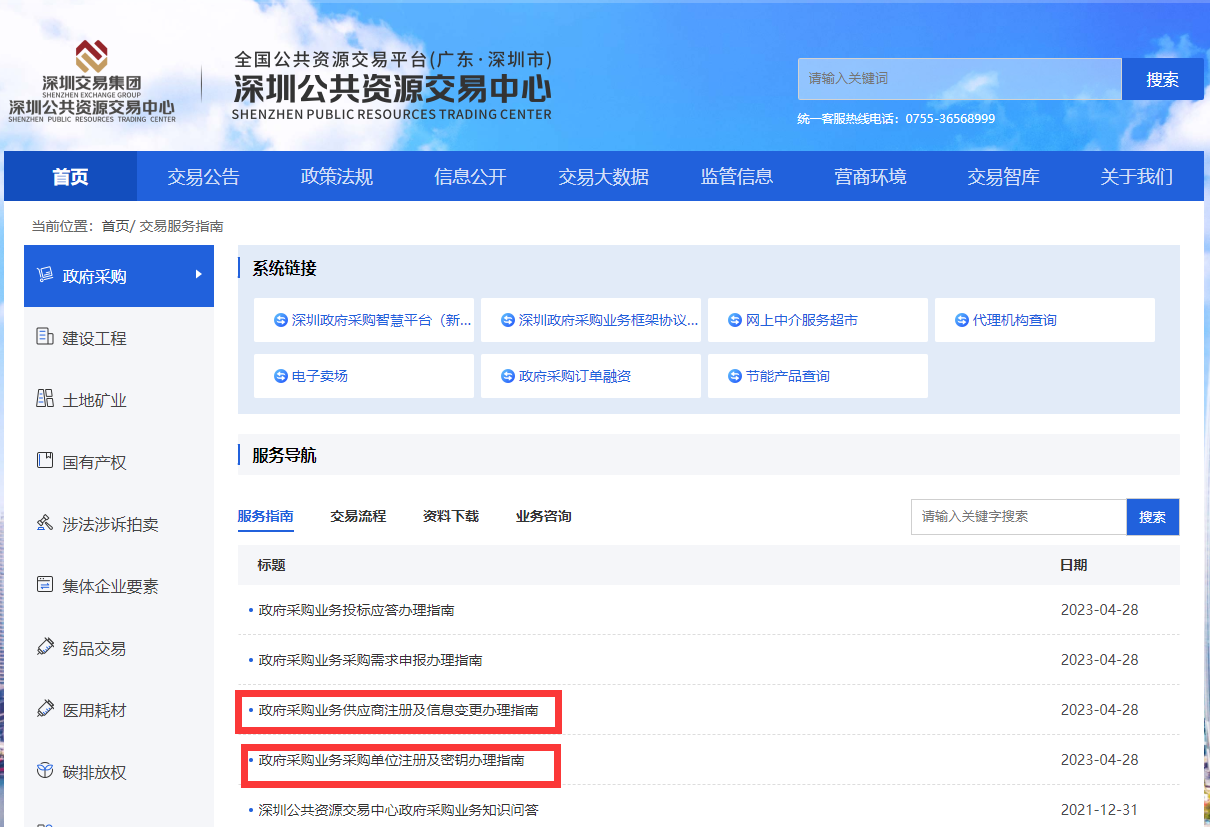
Task: Open the 交易公告 navigation menu
Action: click(x=203, y=177)
